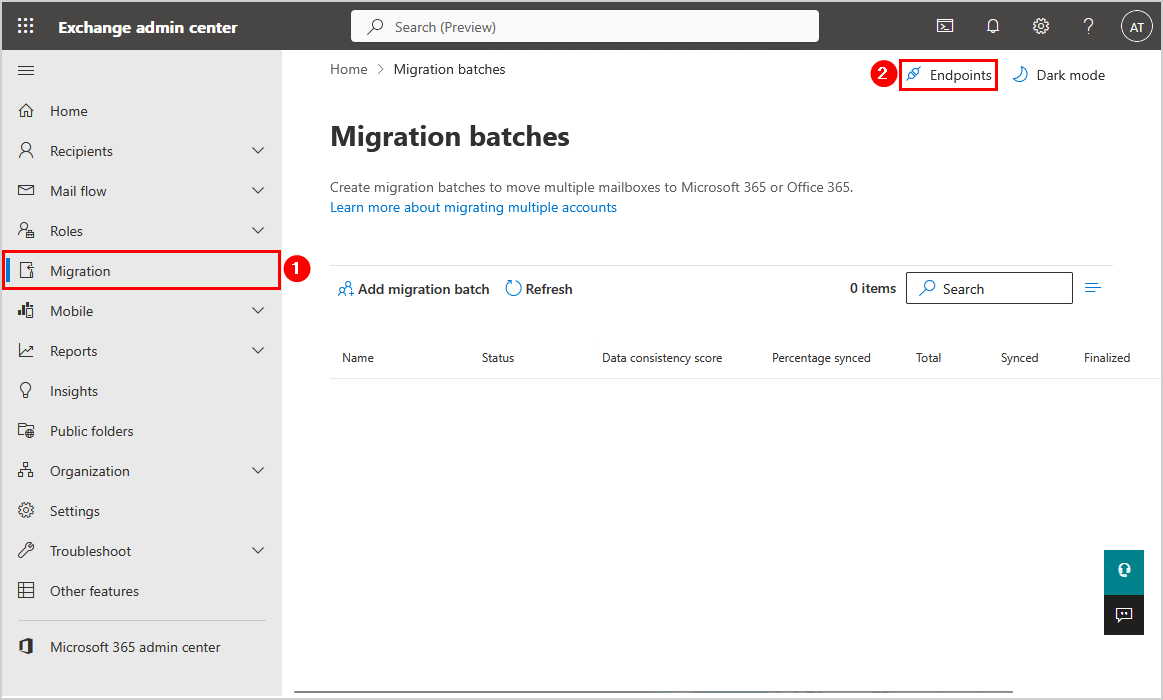The width and height of the screenshot is (1163, 700).
Task: Open the app launcher waffle icon
Action: [26, 27]
